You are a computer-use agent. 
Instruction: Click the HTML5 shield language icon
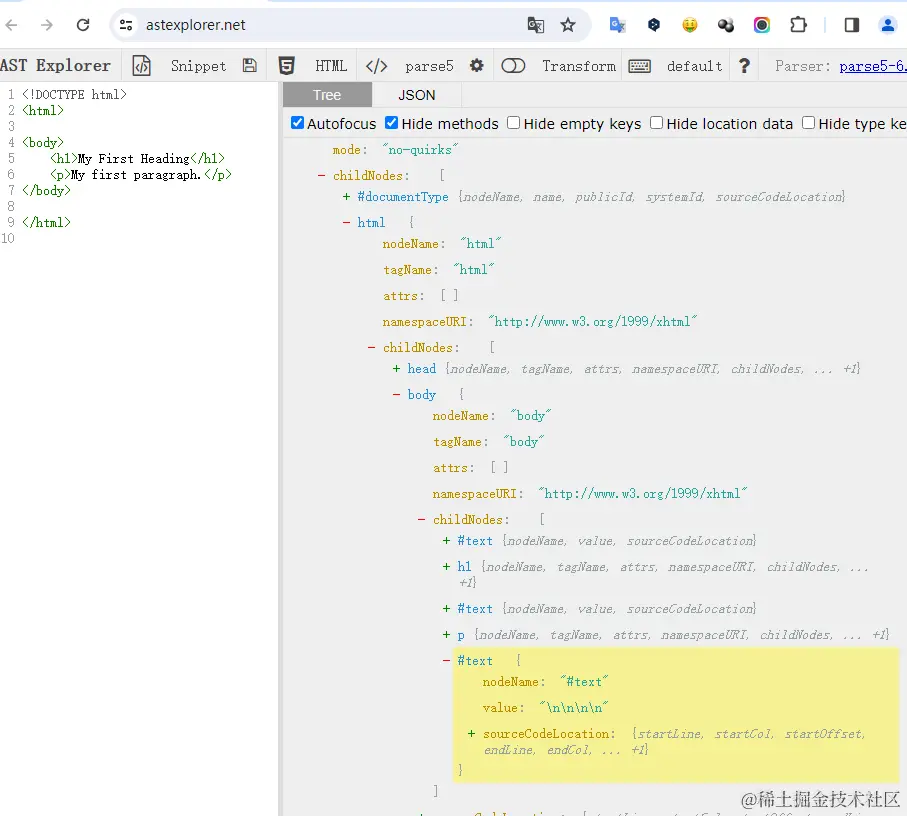(286, 66)
